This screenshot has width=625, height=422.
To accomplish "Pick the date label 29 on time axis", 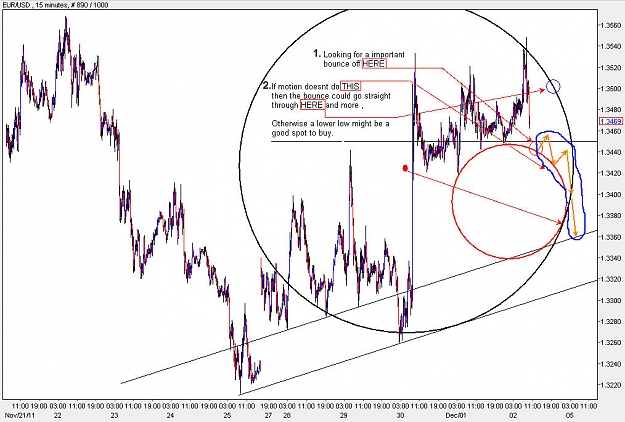I will (344, 416).
